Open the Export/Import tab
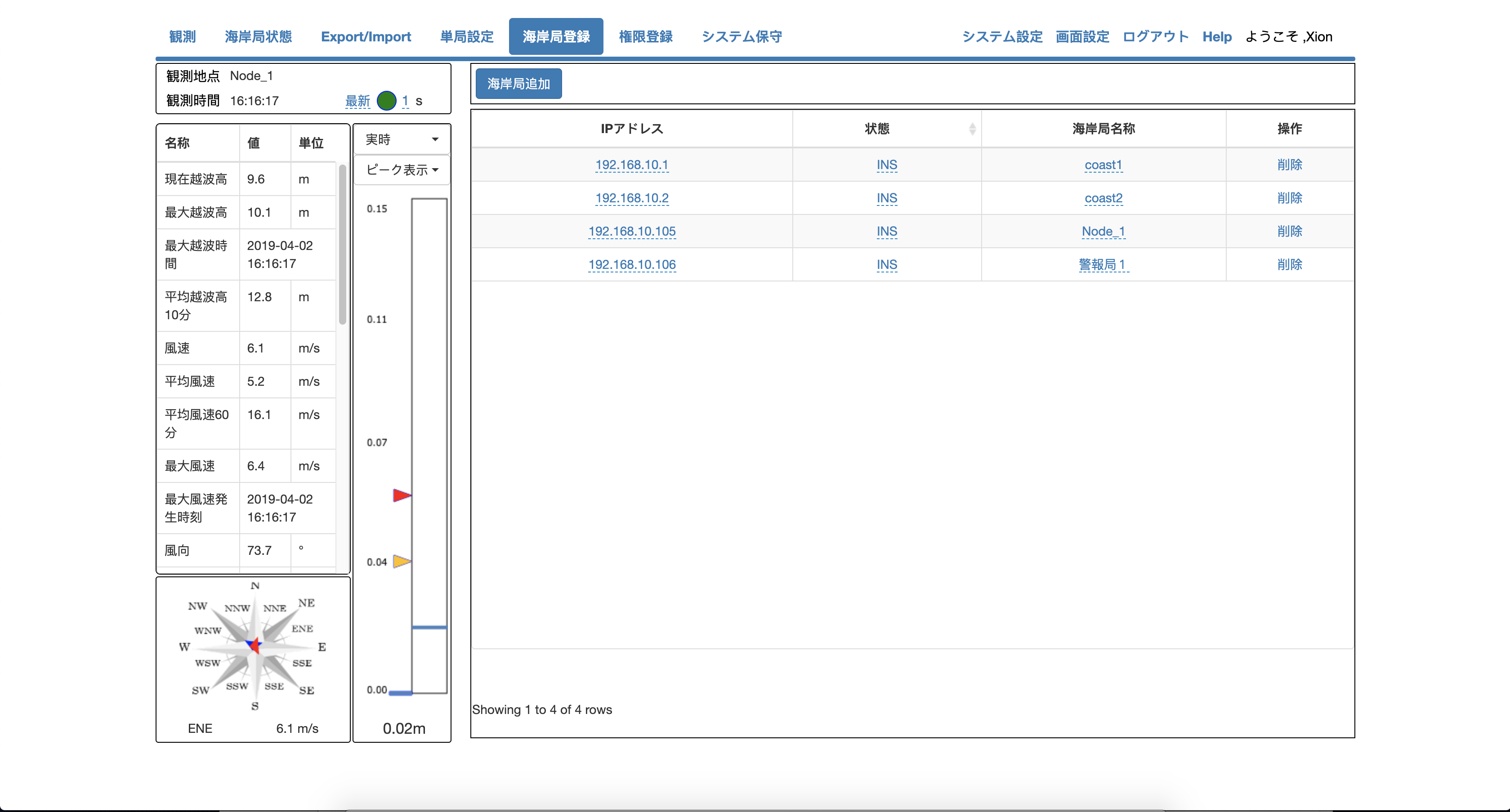Image resolution: width=1510 pixels, height=812 pixels. [366, 36]
